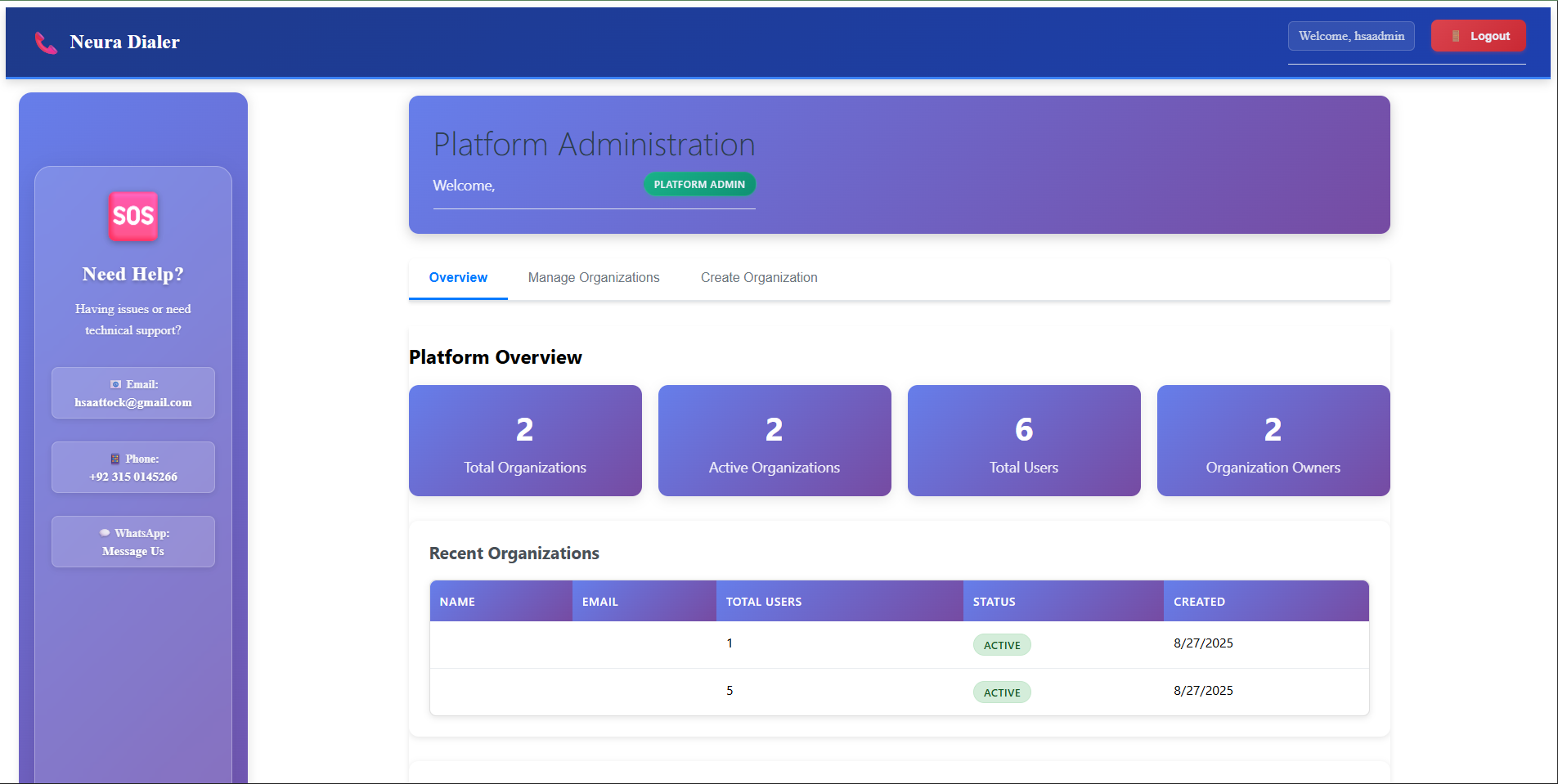Click the ACTIVE status in first row
This screenshot has width=1558, height=784.
tap(1002, 645)
